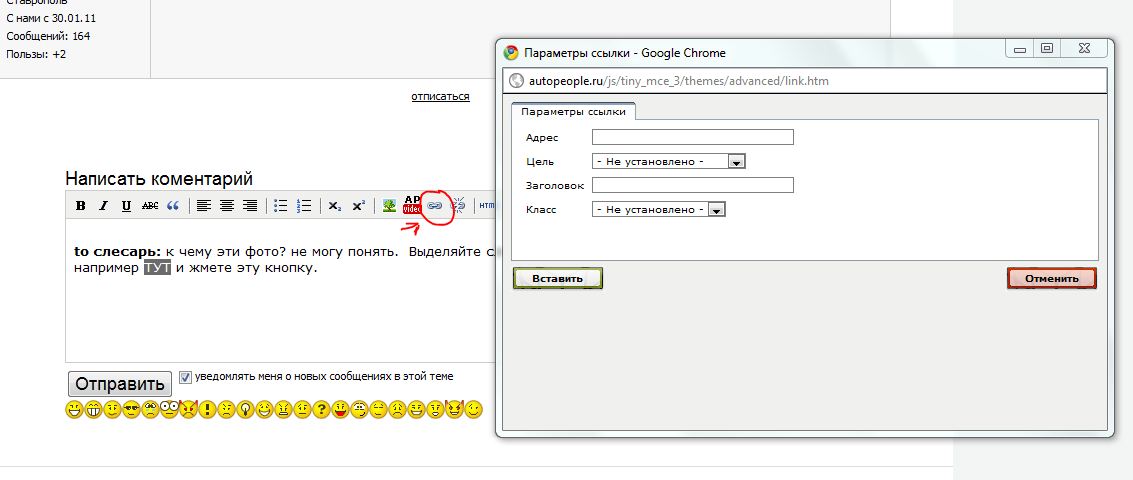Viewport: 1133px width, 480px height.
Task: Click the insert link chain icon
Action: click(434, 206)
